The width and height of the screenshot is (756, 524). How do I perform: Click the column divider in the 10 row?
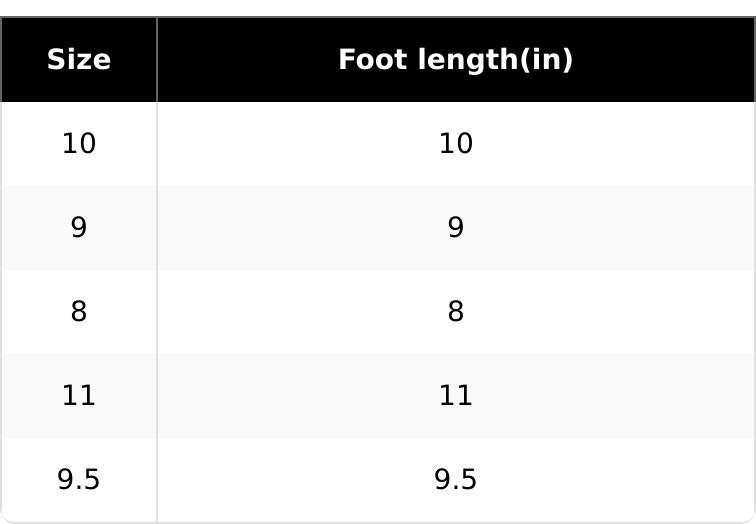coord(157,144)
